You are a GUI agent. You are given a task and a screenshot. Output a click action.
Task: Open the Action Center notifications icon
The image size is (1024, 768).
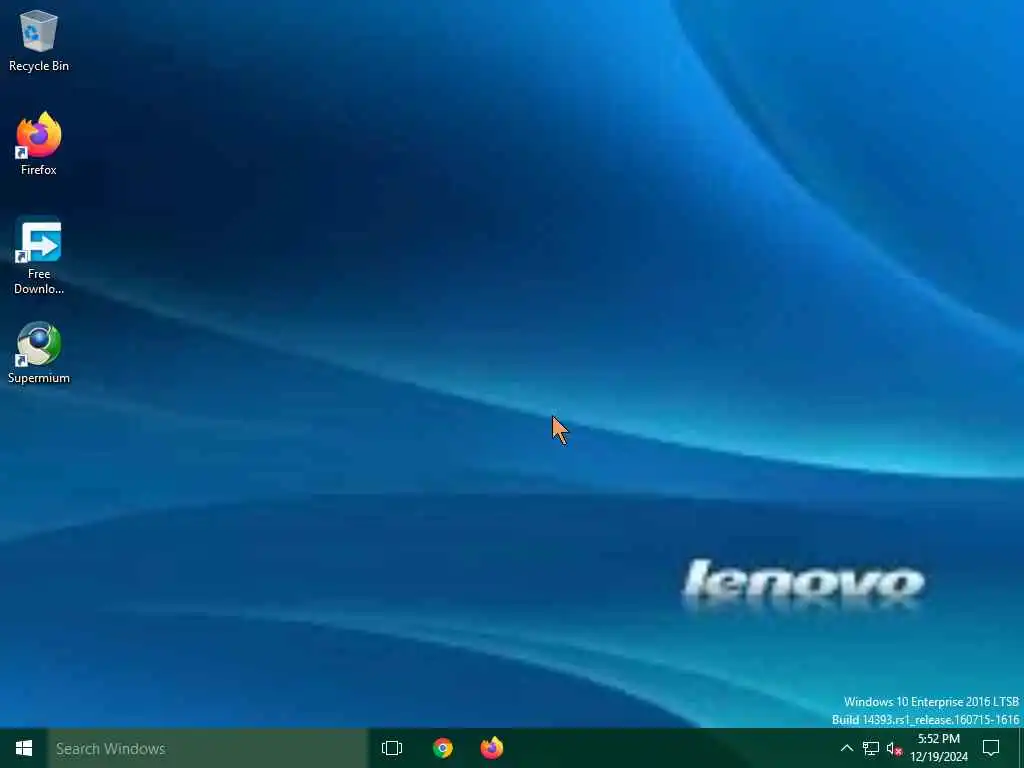[x=991, y=748]
